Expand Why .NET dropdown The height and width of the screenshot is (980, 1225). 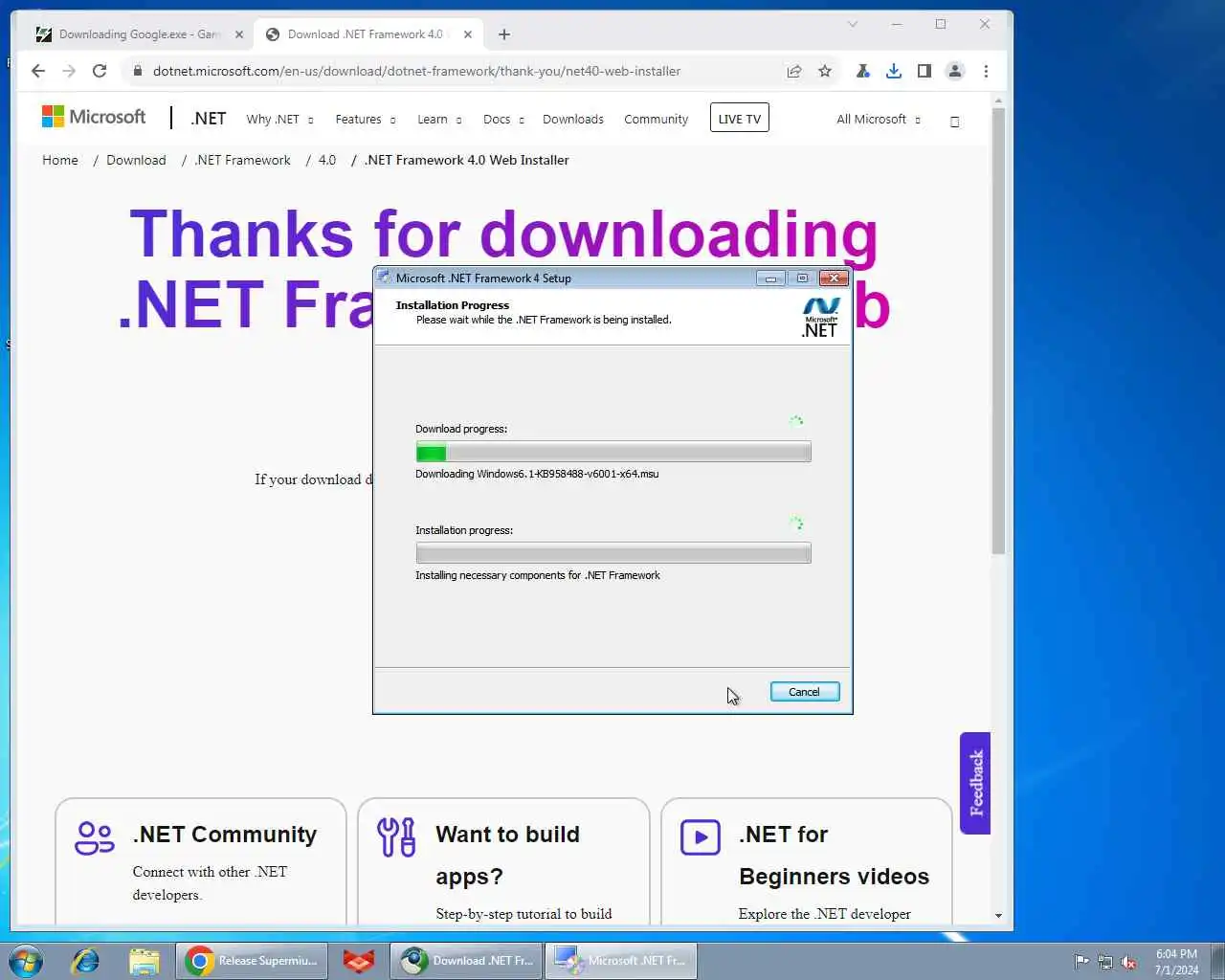point(279,120)
